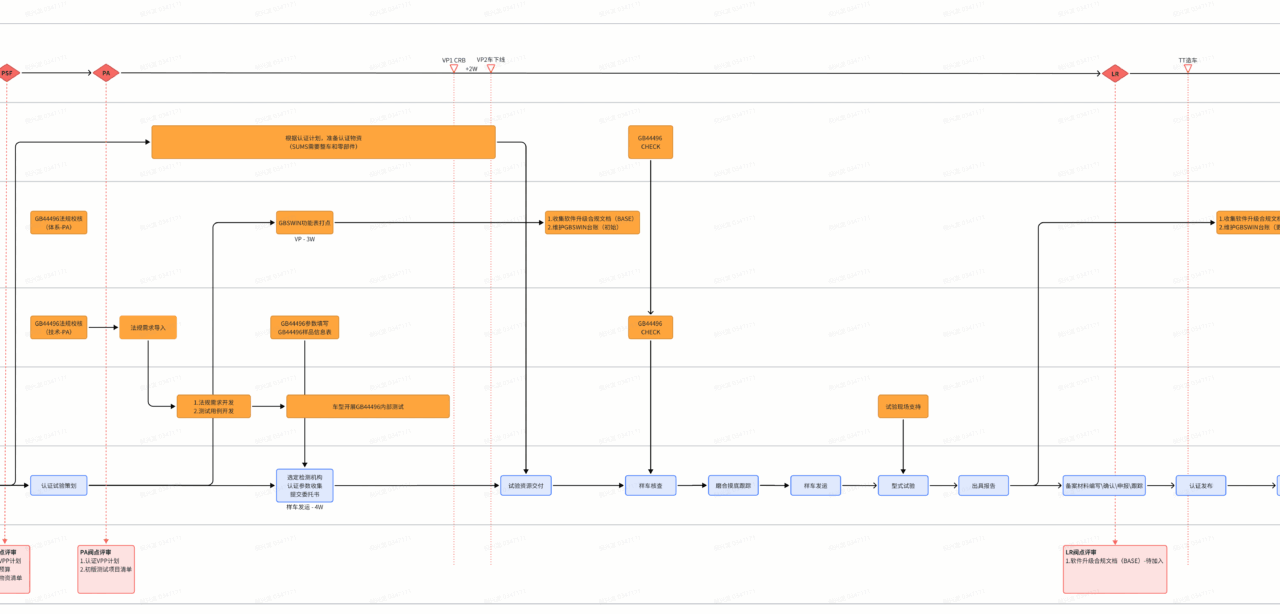Viewport: 1280px width, 614px height.
Task: Select the 认证发布 blue node
Action: click(x=1200, y=485)
